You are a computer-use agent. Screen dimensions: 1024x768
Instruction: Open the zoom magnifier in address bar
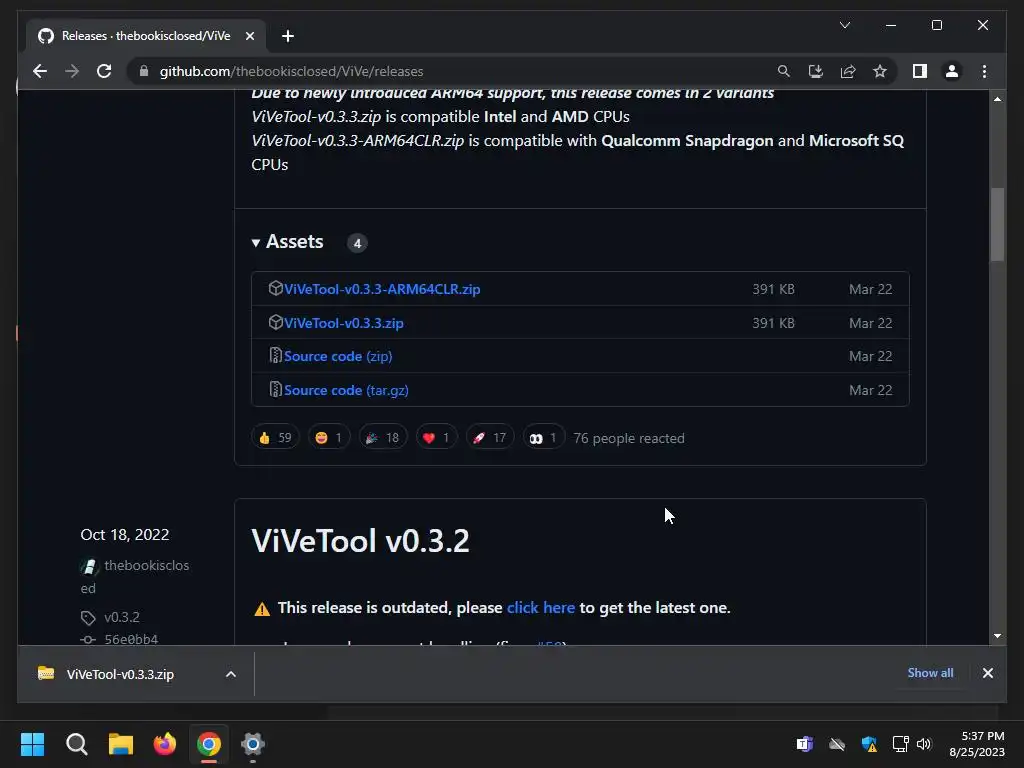click(784, 71)
